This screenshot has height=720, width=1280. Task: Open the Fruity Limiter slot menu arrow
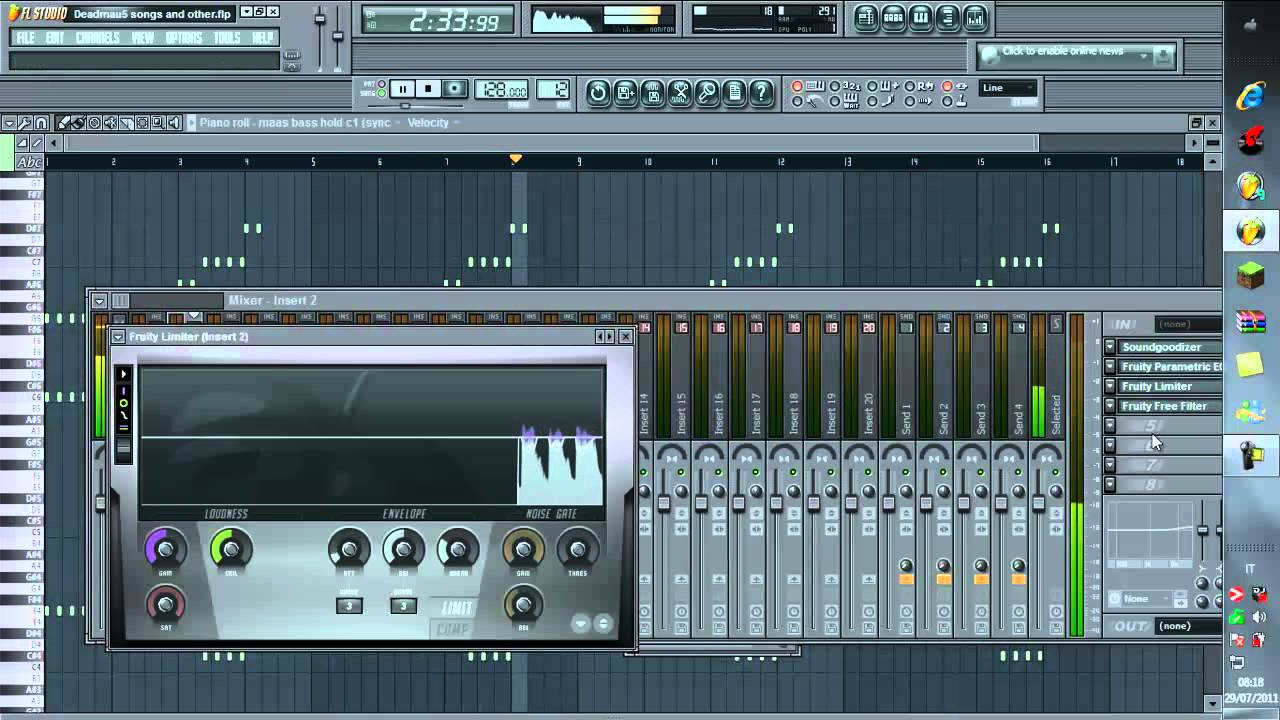1109,386
